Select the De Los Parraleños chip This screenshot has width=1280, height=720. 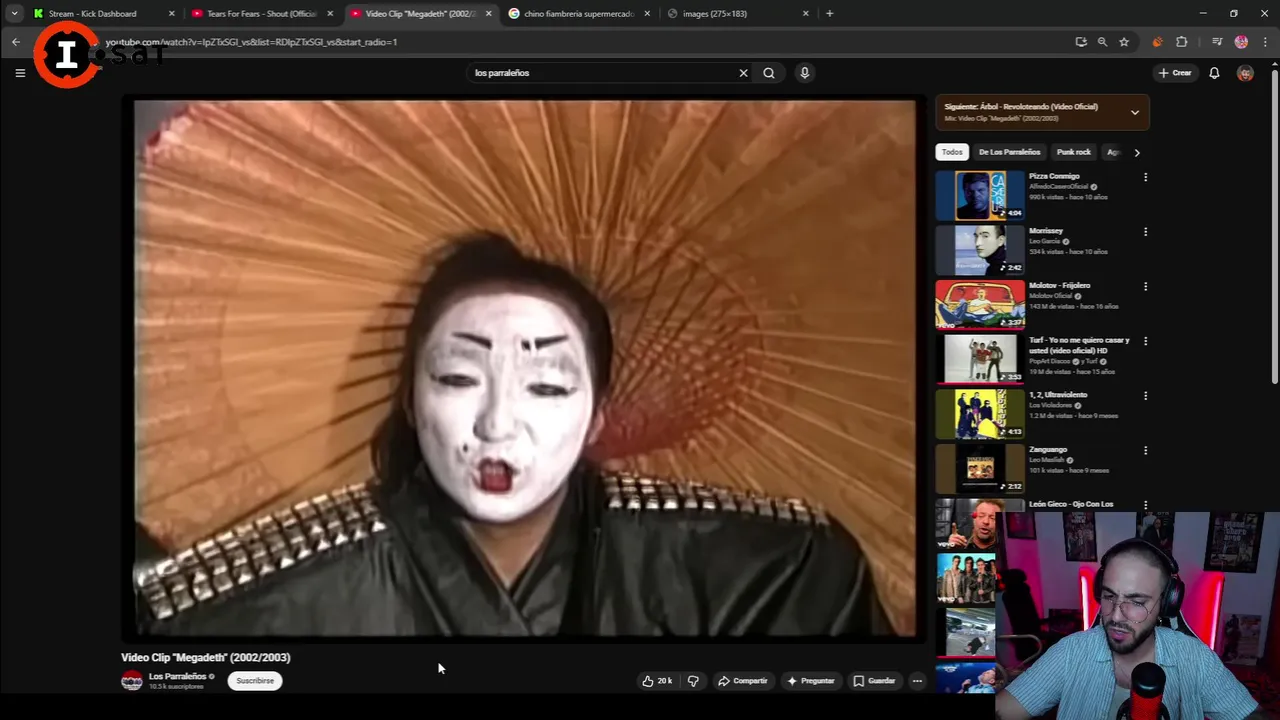click(1009, 152)
